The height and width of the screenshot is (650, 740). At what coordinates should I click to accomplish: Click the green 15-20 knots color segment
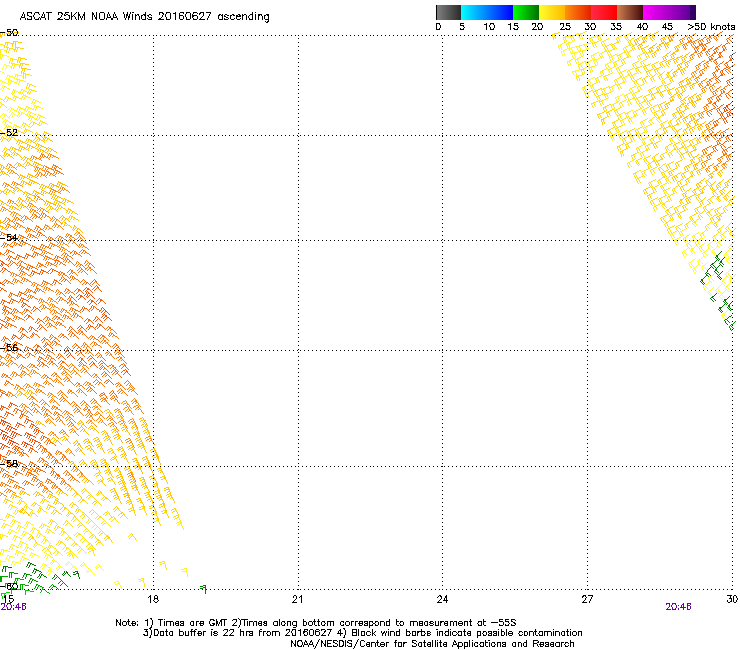526,12
